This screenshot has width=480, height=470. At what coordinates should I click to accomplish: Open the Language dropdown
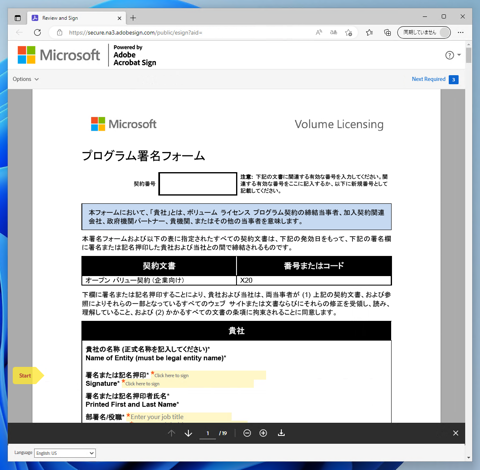point(65,453)
